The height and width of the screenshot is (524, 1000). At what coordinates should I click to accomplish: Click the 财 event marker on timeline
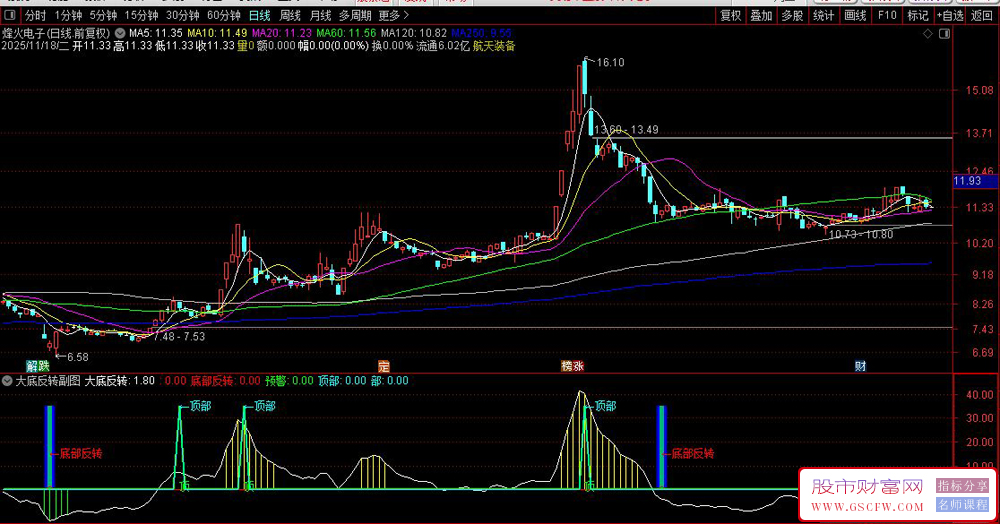859,366
